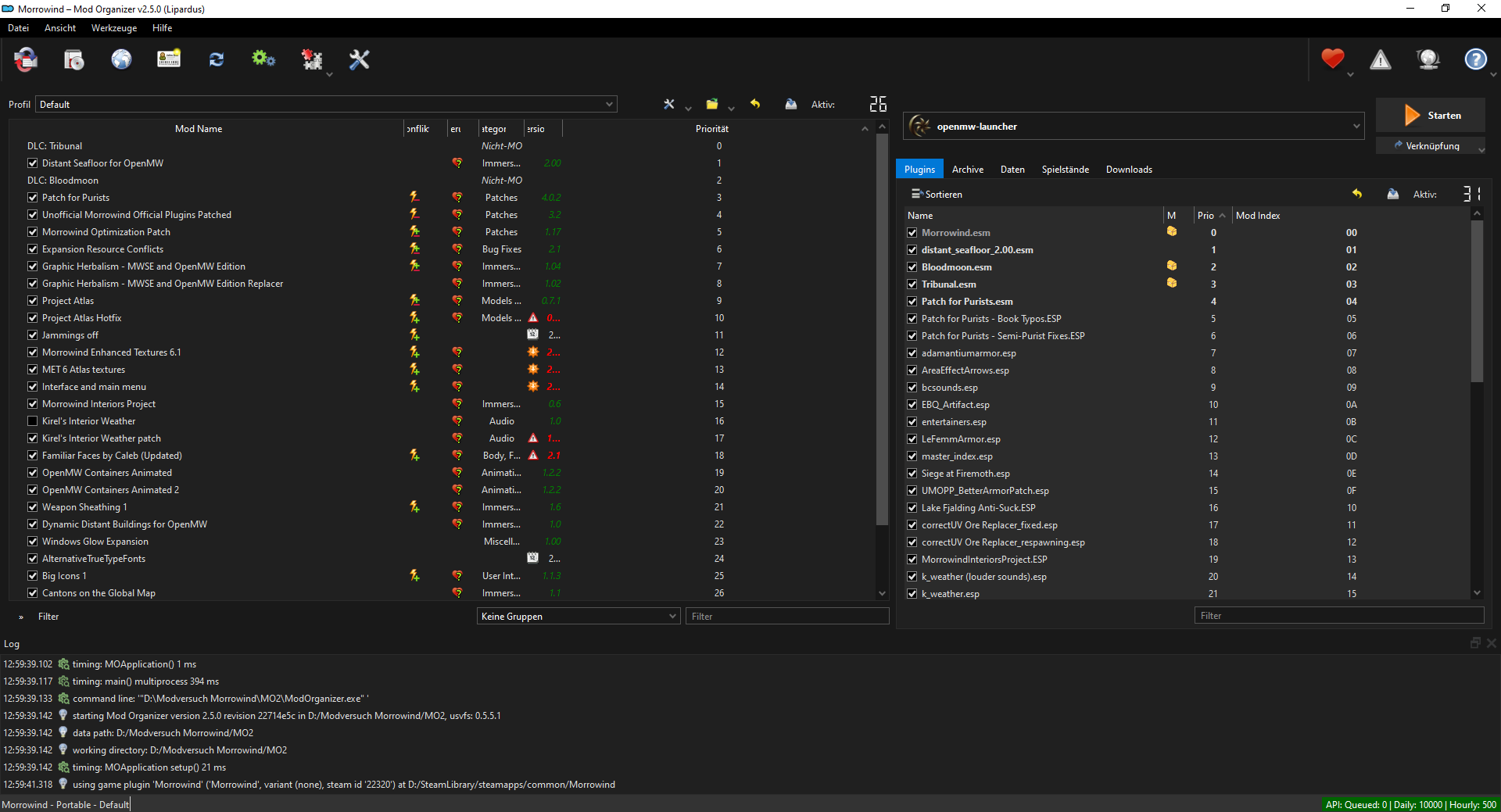Viewport: 1501px width, 812px height.
Task: Click the Sortieren plugins button
Action: click(x=937, y=195)
